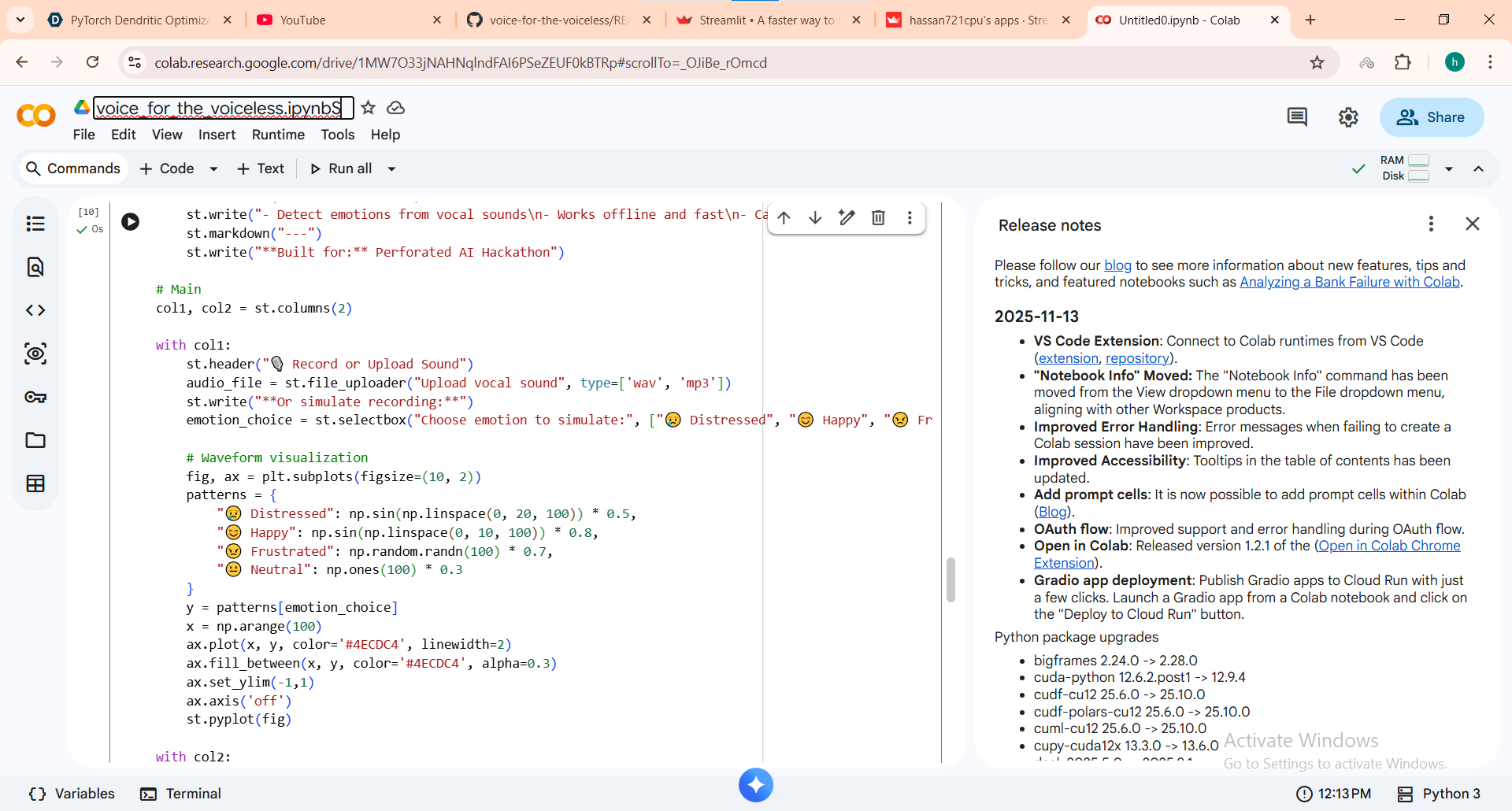Switch to the voice-for-the-voiceless GitHub tab
Screen dimensions: 1512x811
(x=559, y=20)
